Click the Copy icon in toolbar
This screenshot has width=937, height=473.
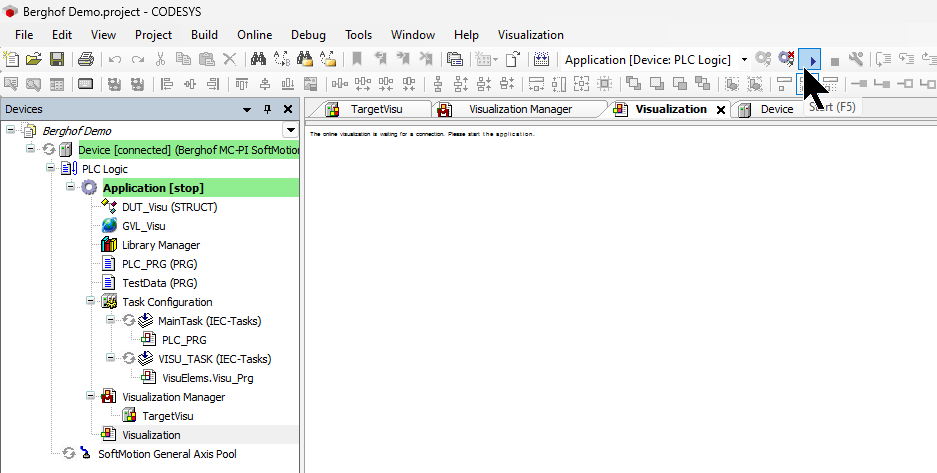pos(183,59)
